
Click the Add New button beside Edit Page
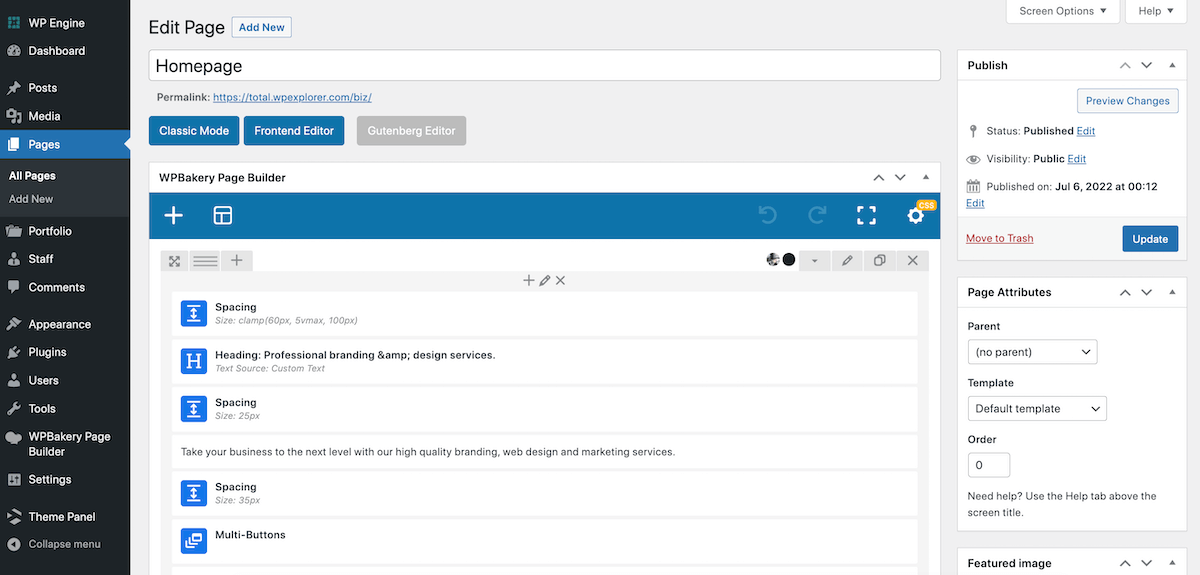pyautogui.click(x=261, y=27)
